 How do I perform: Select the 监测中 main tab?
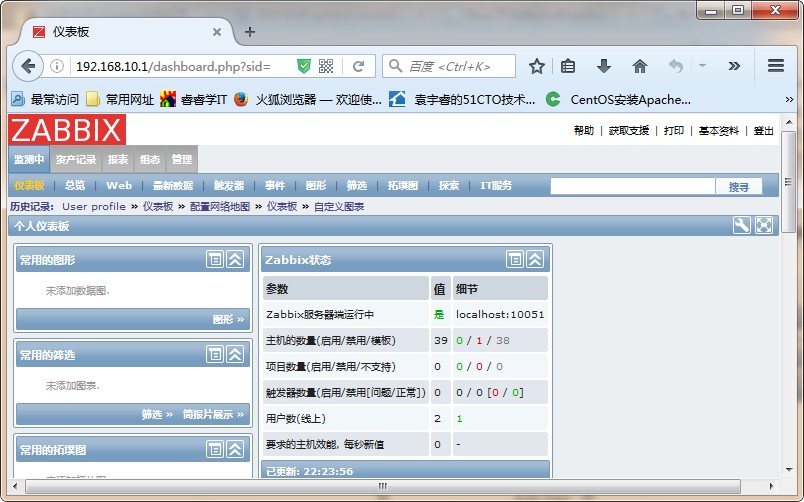29,159
